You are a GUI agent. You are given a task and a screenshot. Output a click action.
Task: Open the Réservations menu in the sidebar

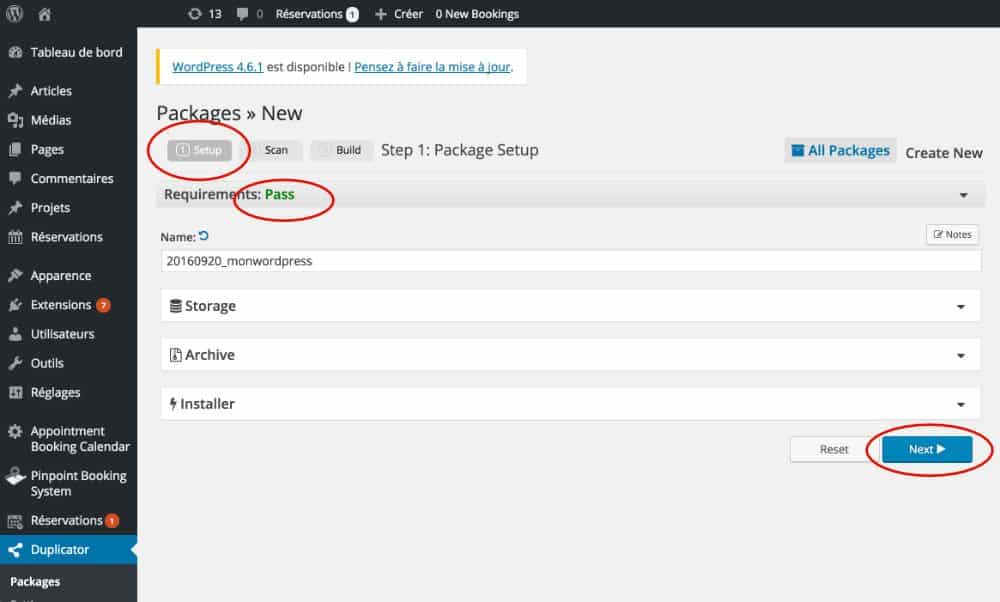pos(65,237)
